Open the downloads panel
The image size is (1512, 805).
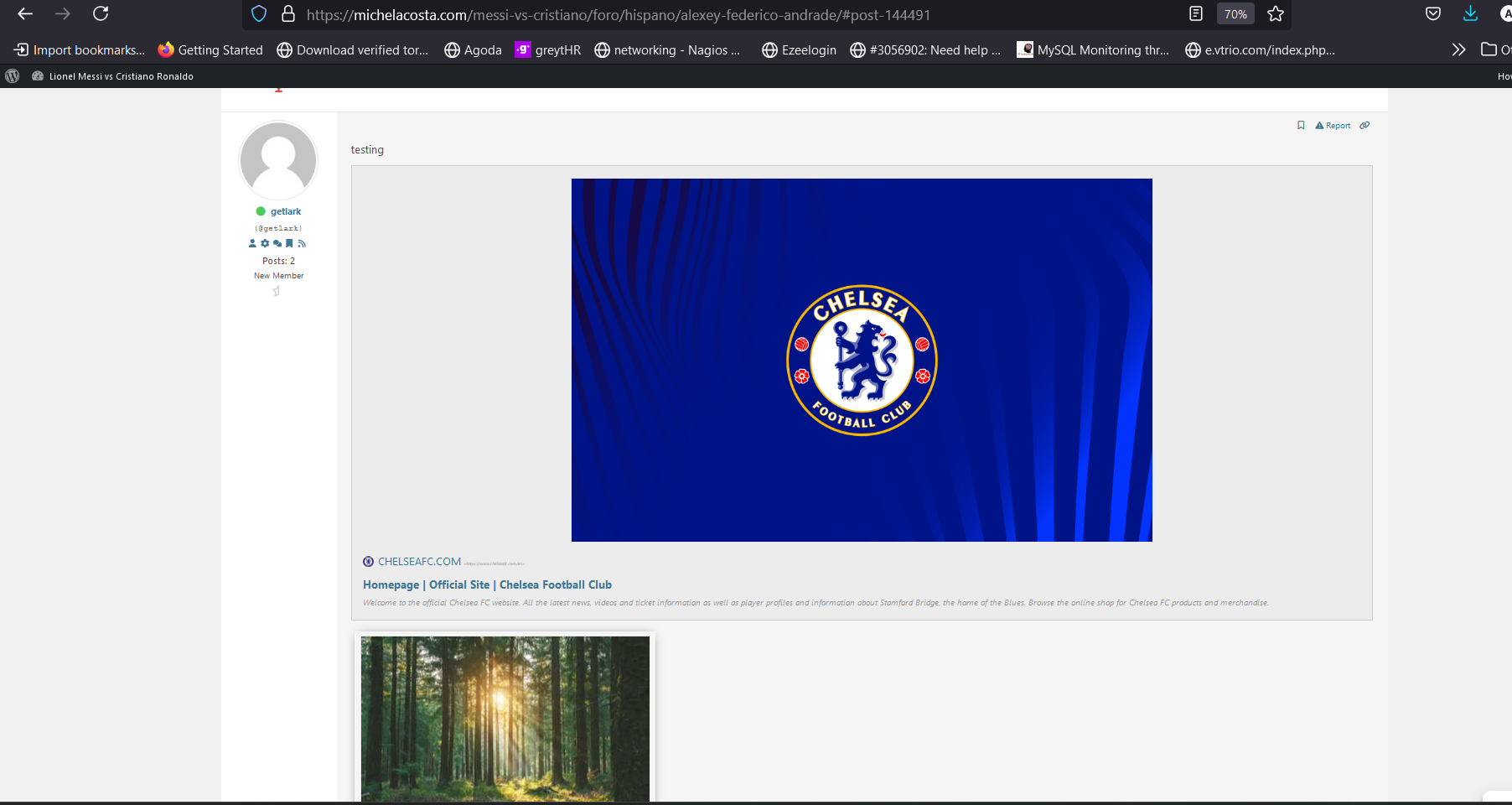1471,13
